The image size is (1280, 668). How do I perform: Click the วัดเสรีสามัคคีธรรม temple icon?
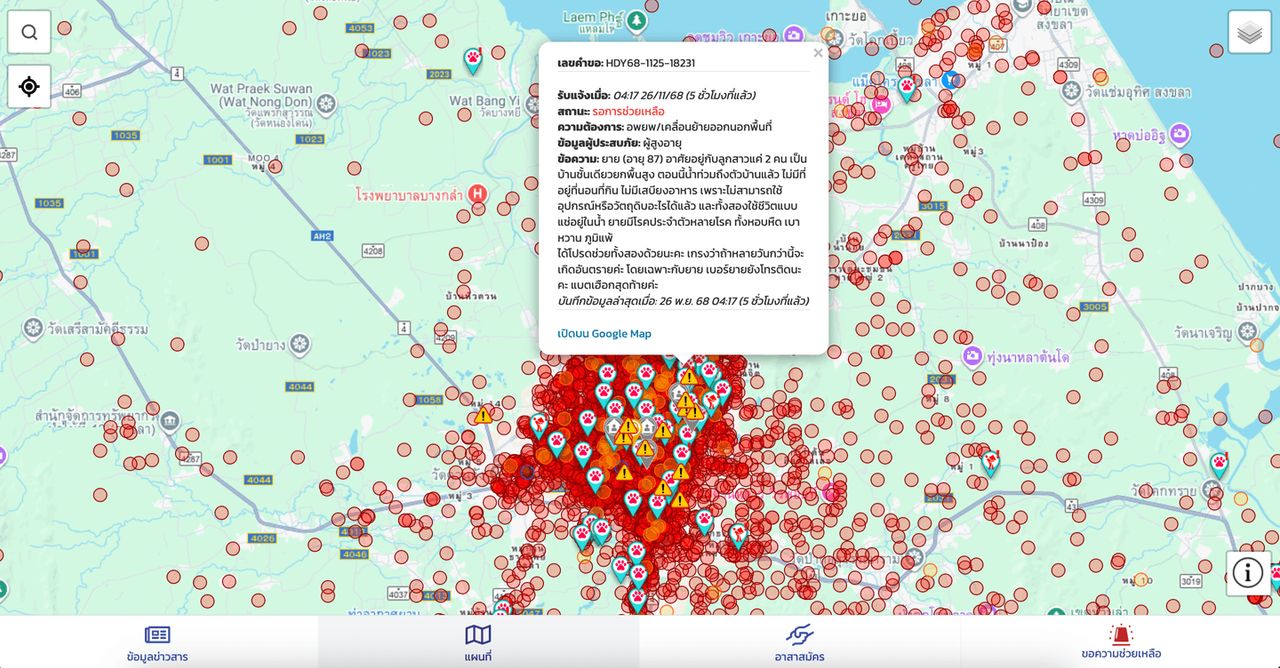coord(34,328)
